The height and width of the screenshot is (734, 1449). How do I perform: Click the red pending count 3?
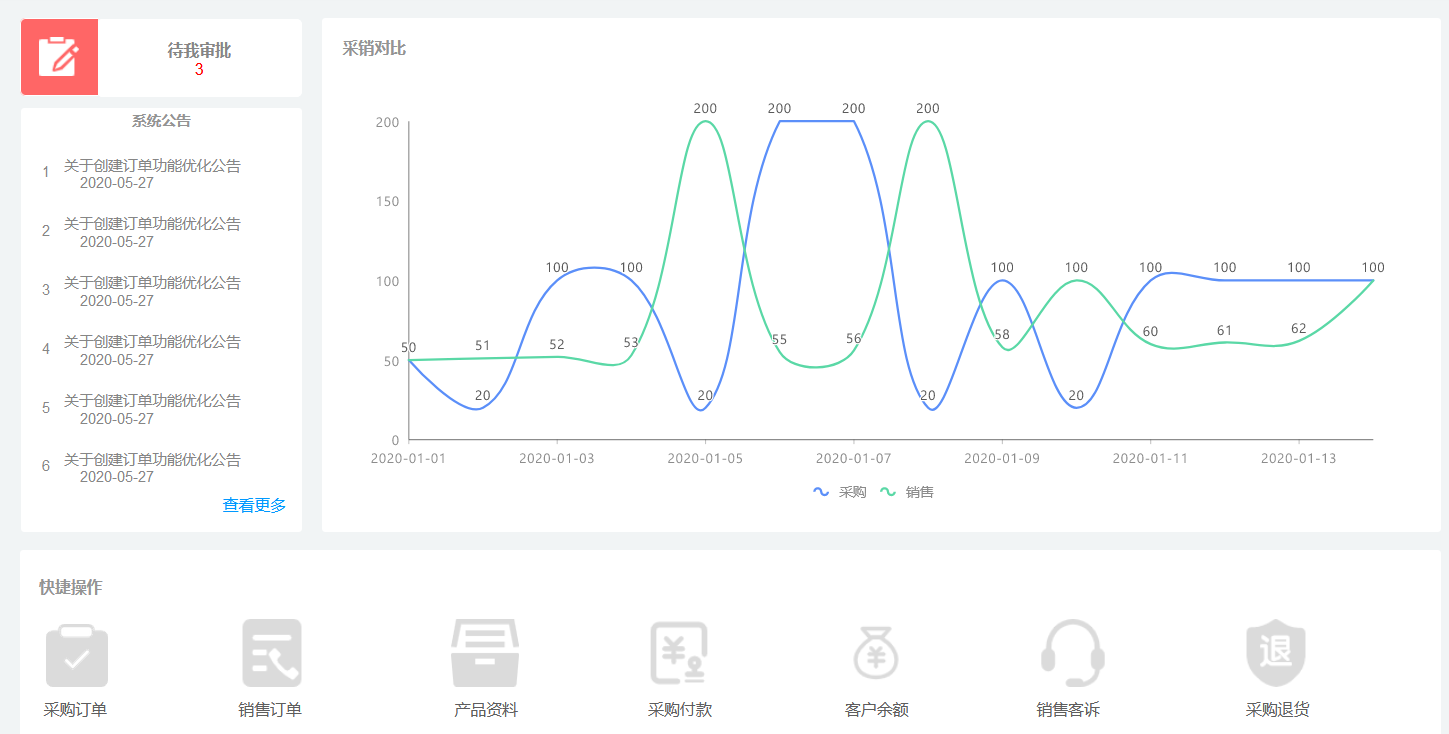coord(199,70)
